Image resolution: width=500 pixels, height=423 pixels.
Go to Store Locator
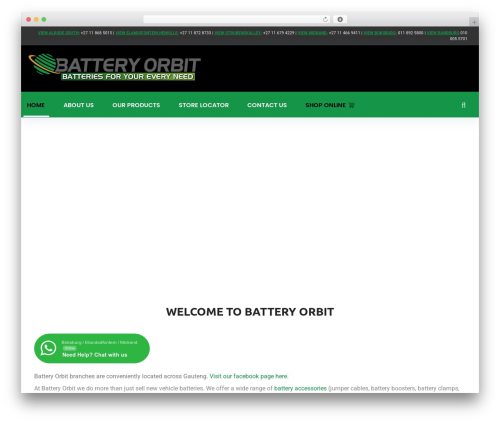[x=204, y=105]
